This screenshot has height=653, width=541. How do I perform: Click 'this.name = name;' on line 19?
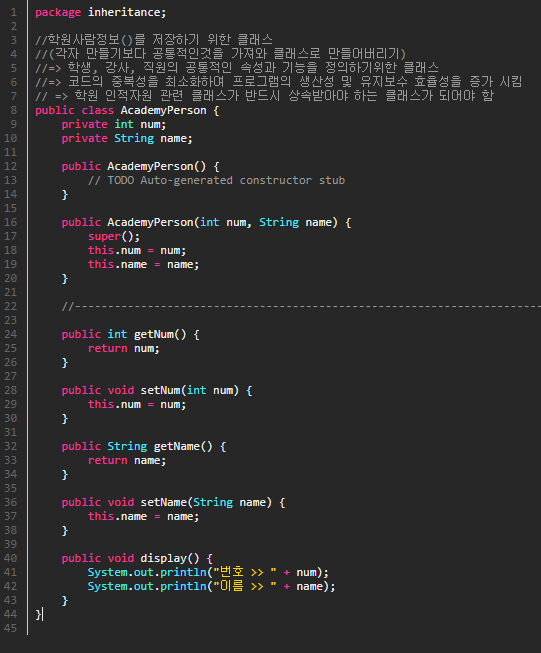click(x=144, y=264)
